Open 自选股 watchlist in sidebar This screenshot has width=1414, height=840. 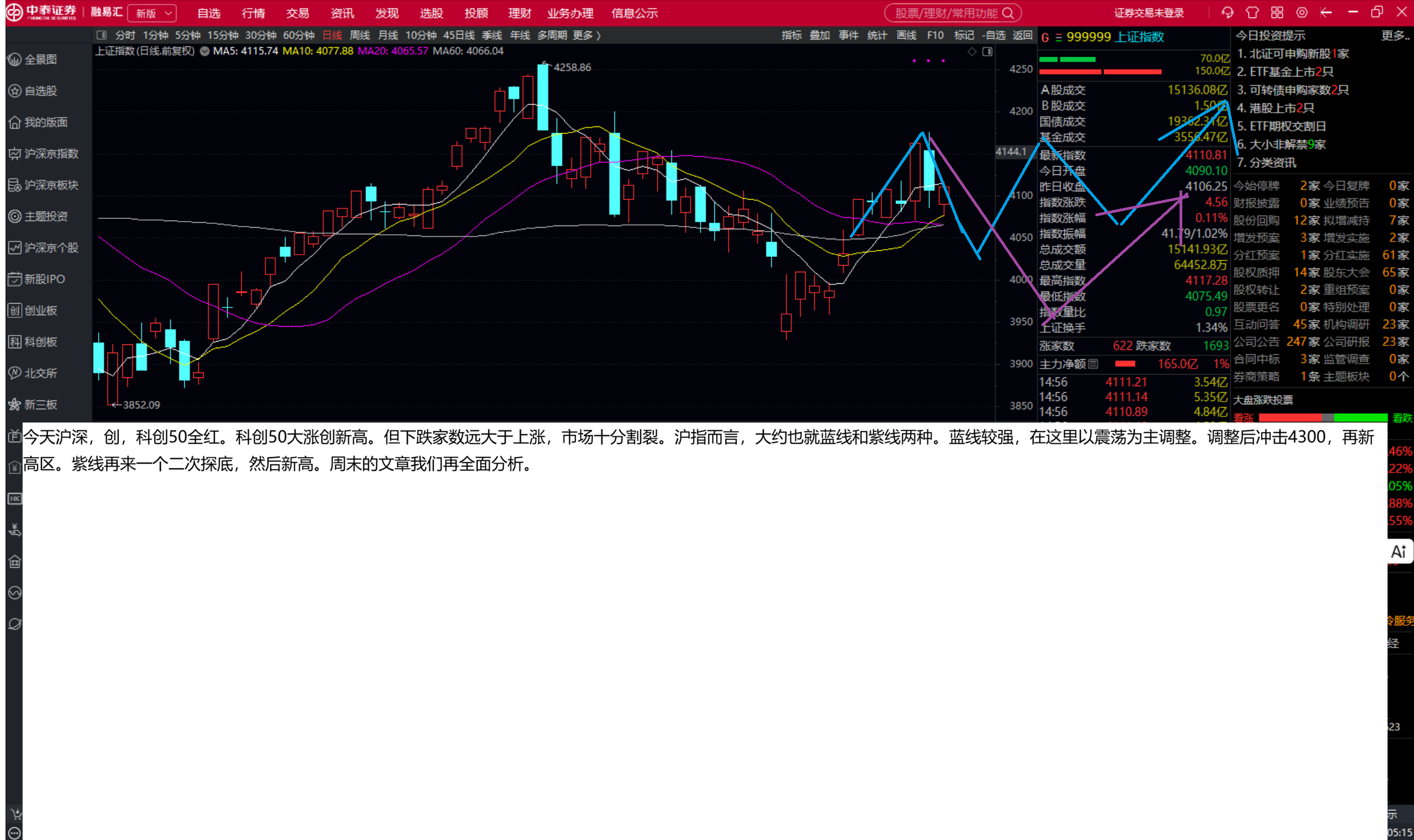coord(33,91)
